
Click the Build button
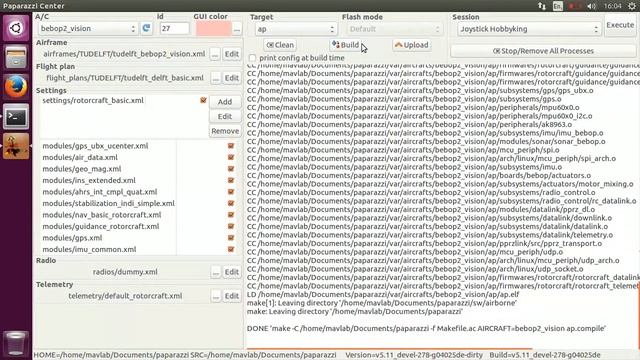[345, 45]
